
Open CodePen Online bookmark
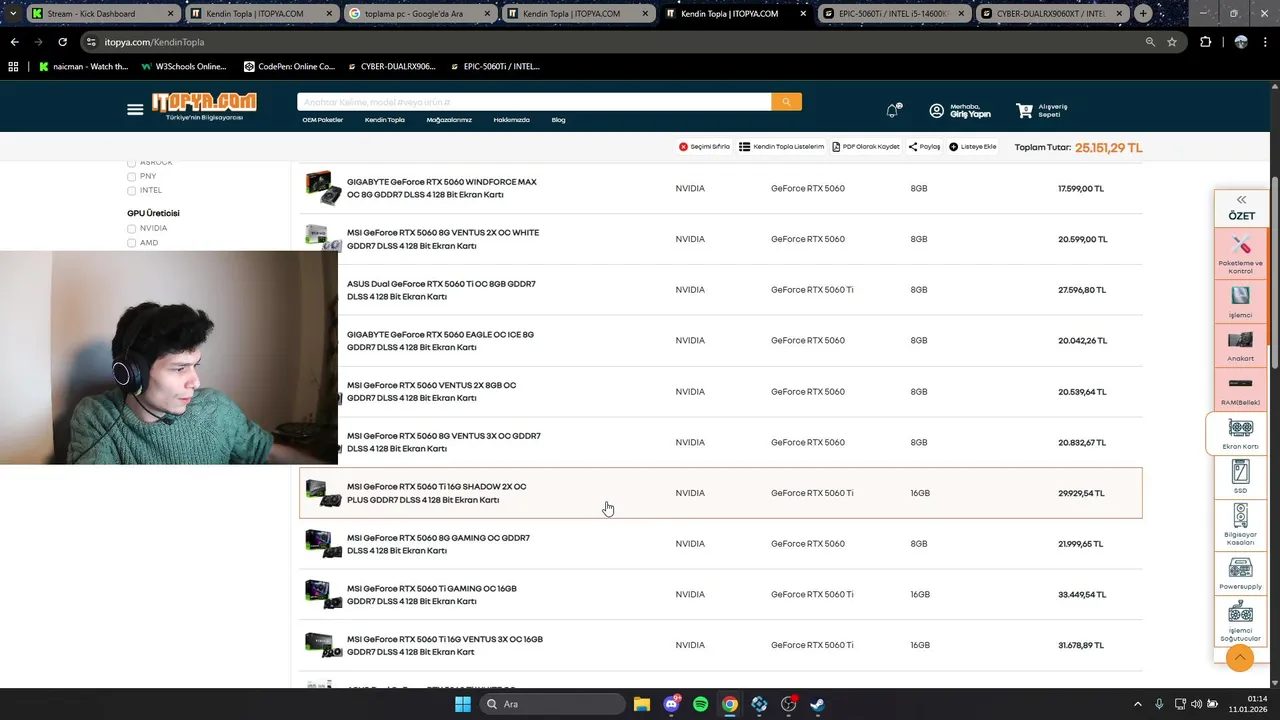[290, 67]
